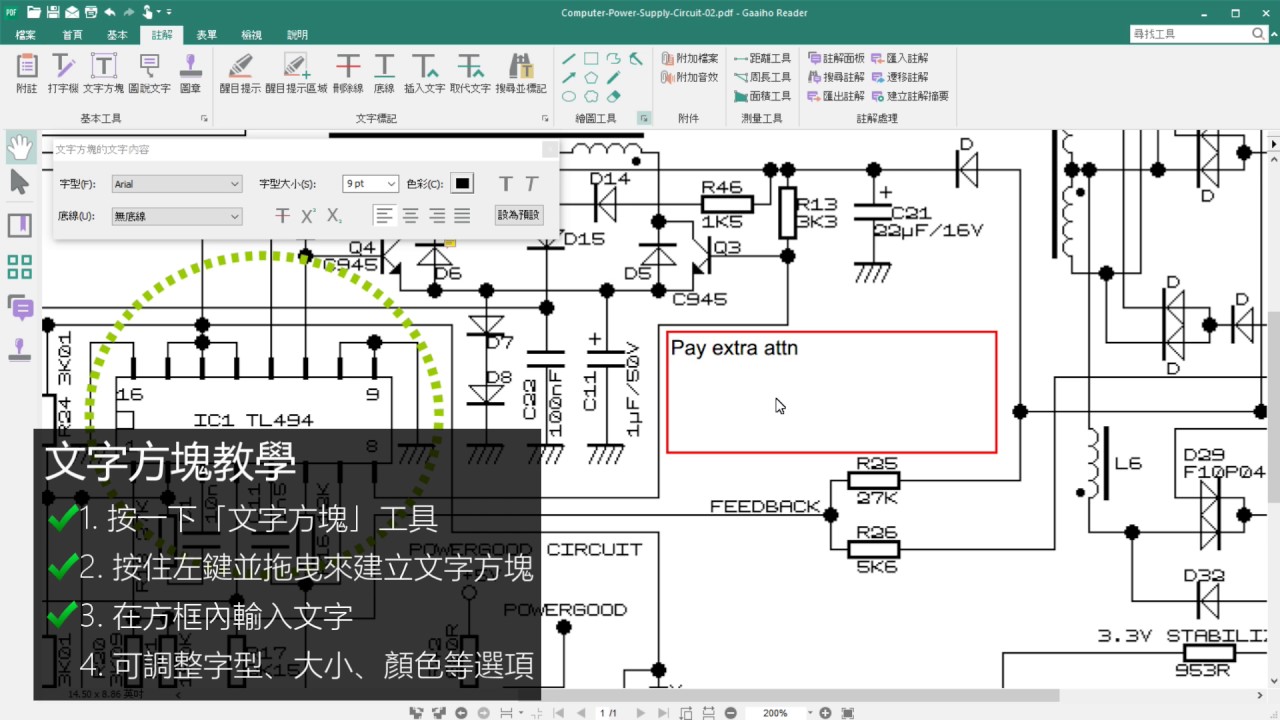Justify text box content

(462, 215)
